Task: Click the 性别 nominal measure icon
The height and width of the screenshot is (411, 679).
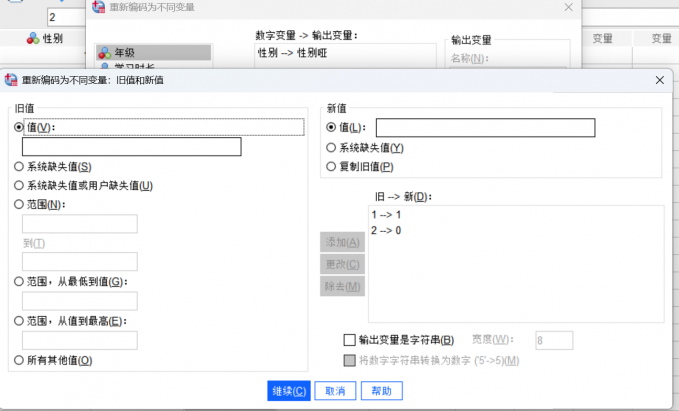Action: (33, 39)
